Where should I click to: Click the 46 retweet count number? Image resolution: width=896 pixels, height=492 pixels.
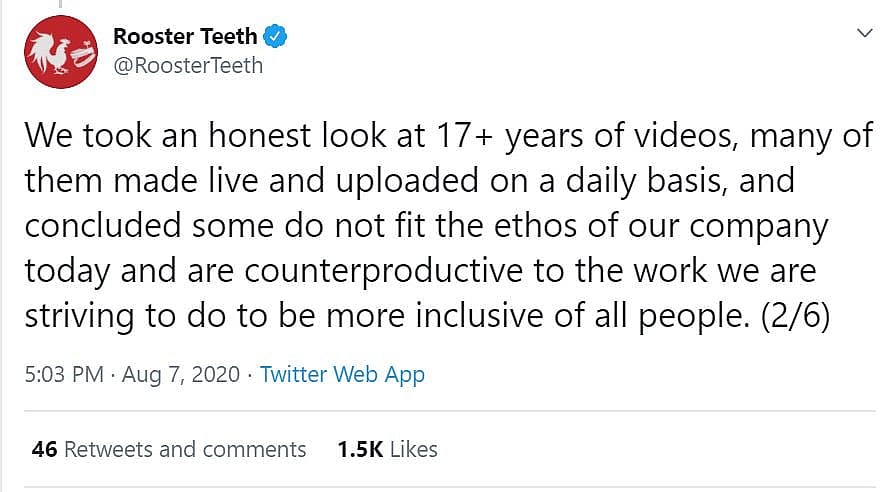coord(44,450)
